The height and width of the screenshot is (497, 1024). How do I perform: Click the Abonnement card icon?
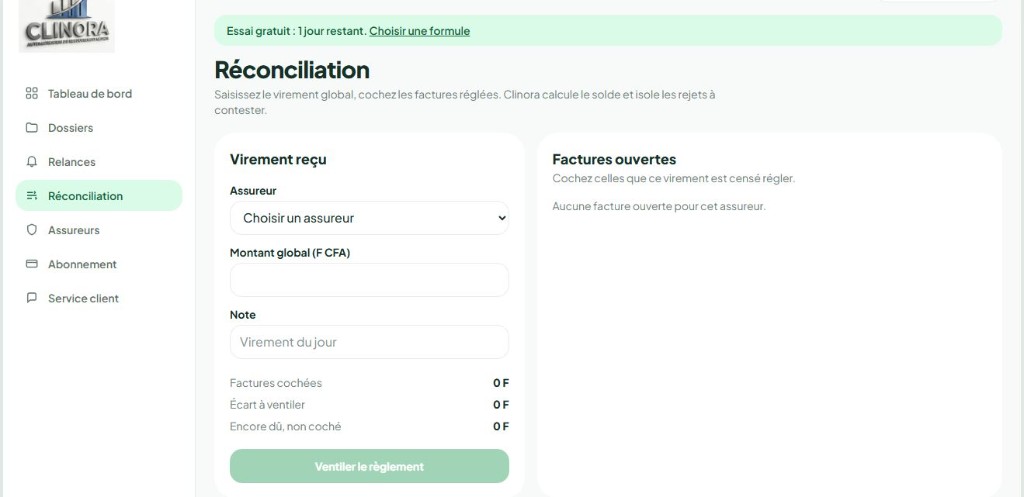coord(31,264)
